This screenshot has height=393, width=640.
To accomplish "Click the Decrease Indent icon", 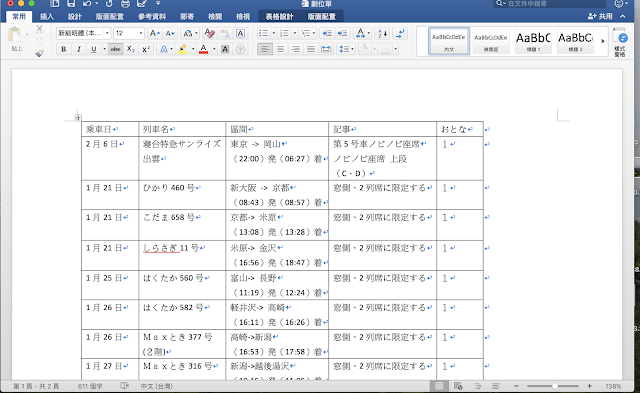I will click(x=327, y=33).
